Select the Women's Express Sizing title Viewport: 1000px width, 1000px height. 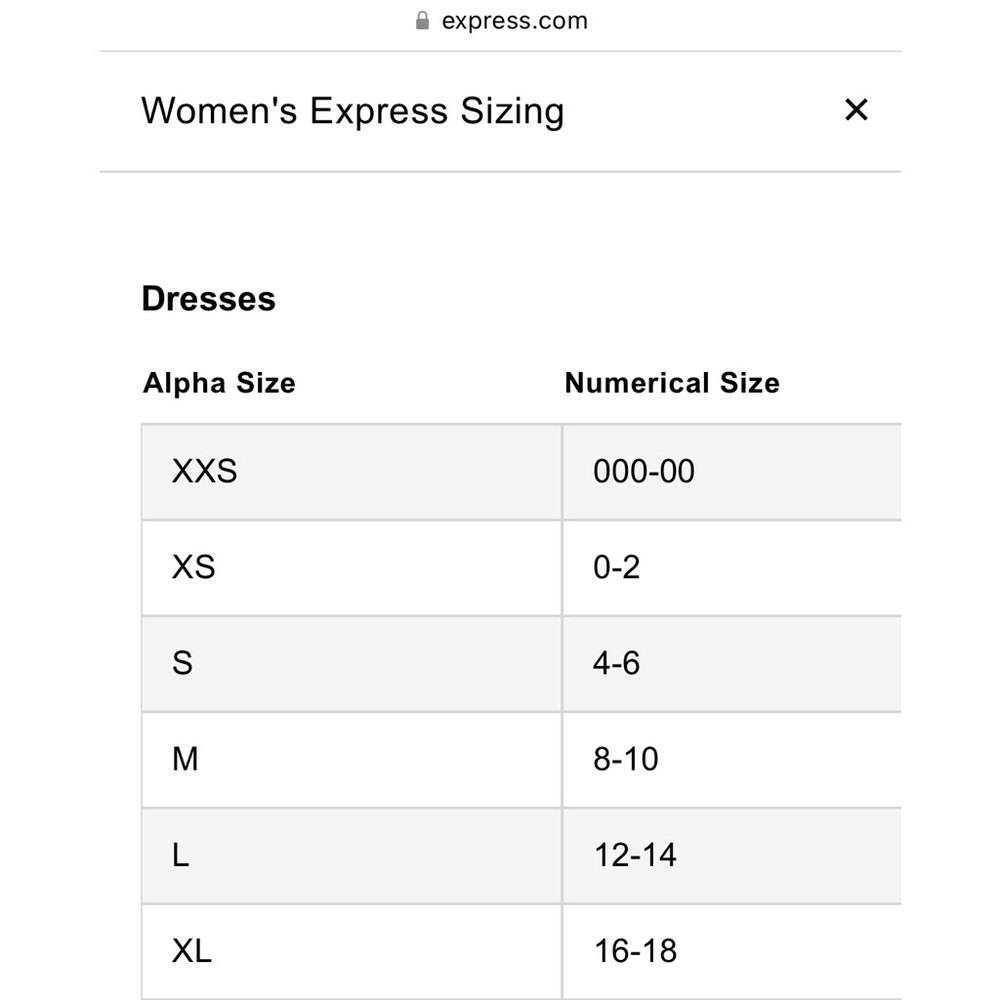353,111
